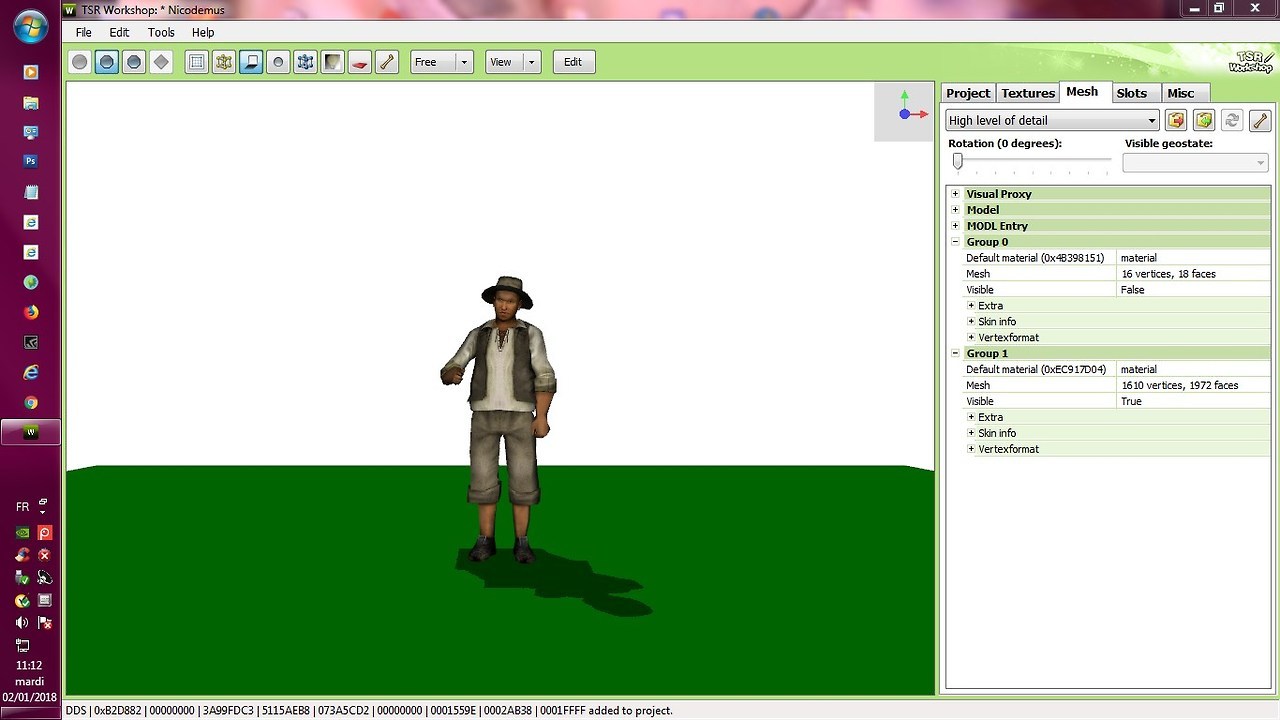Image resolution: width=1280 pixels, height=720 pixels.
Task: Click the export mesh icon with red arrow
Action: (x=1176, y=120)
